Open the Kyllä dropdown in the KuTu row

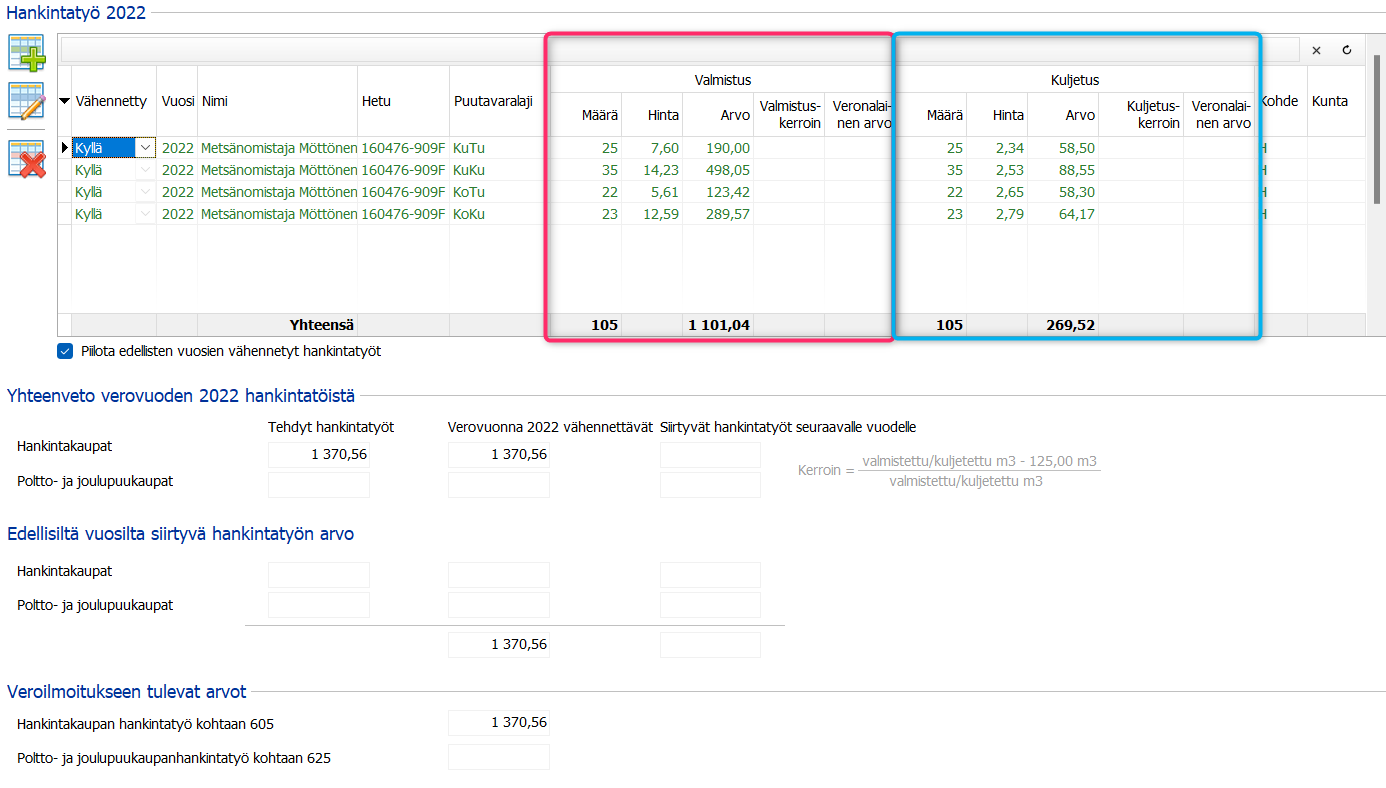pos(146,148)
